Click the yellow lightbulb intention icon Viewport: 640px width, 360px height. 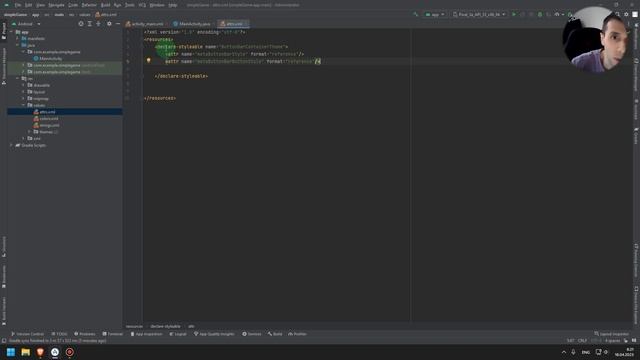(149, 61)
